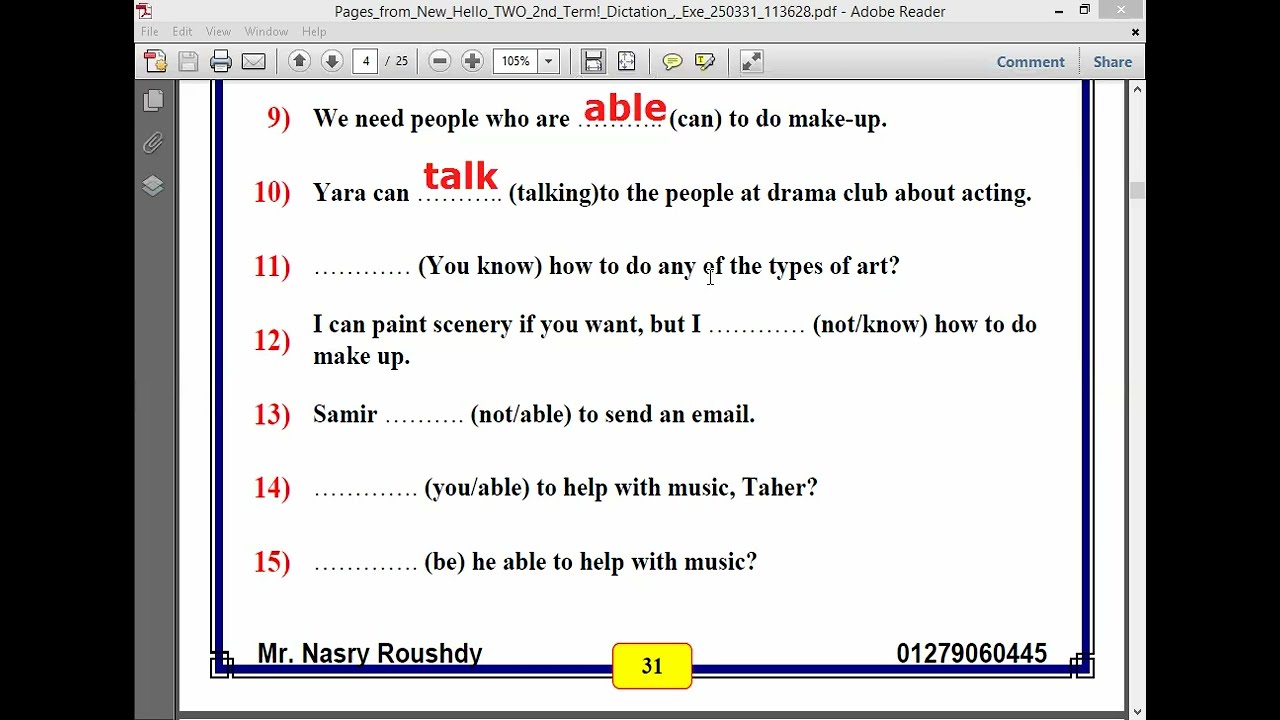Show page thumbnails panel
Screen dimensions: 1280x720
tap(153, 100)
